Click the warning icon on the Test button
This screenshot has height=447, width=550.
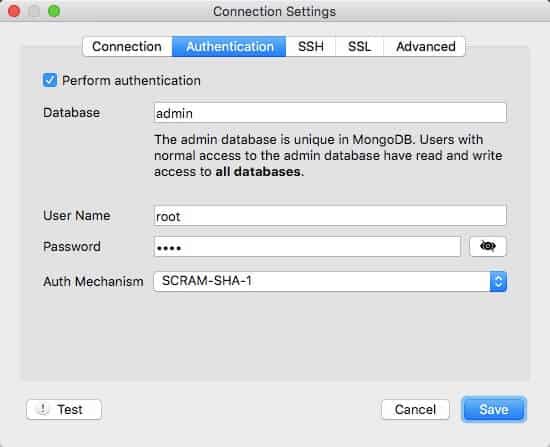tap(43, 409)
